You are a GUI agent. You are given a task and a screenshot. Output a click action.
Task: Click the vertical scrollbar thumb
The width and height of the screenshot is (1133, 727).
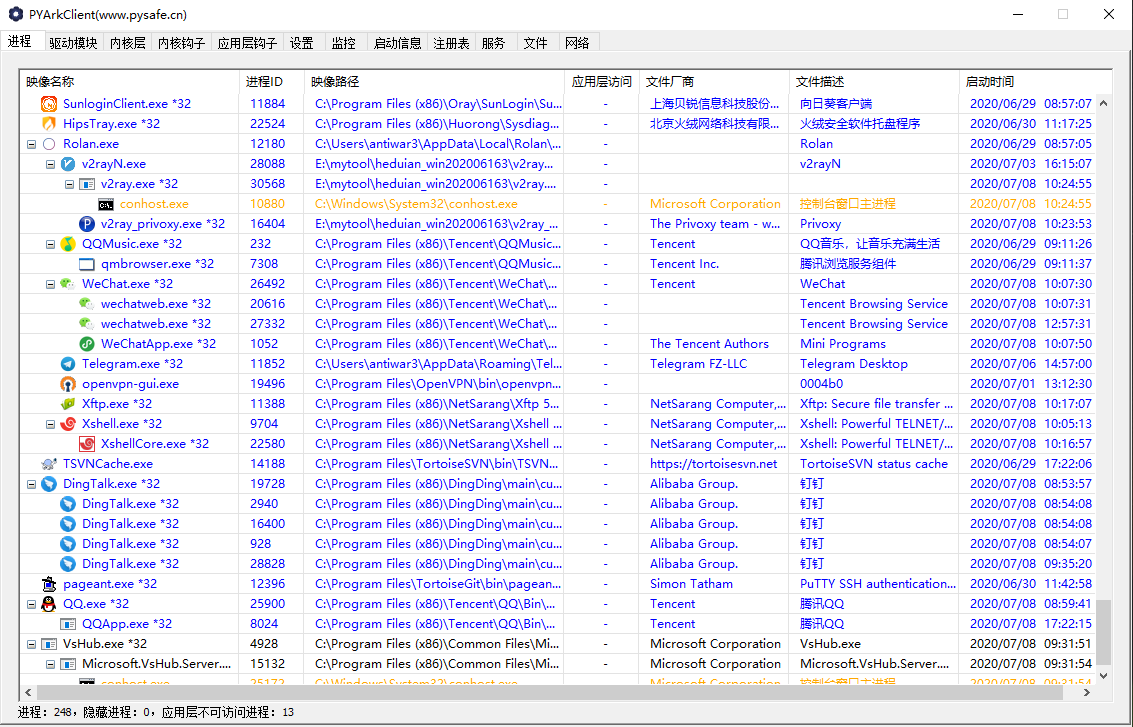1103,632
